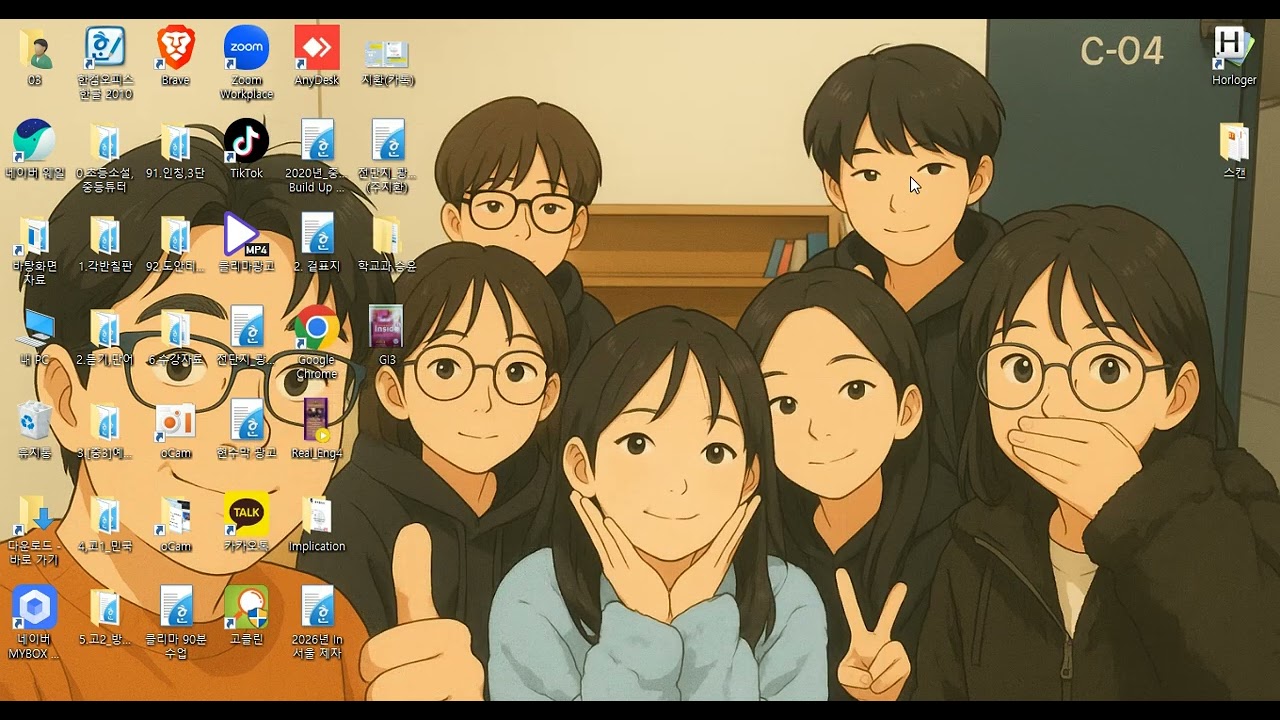The width and height of the screenshot is (1280, 720).
Task: Launch the Horloger shortcut
Action: pos(1234,56)
